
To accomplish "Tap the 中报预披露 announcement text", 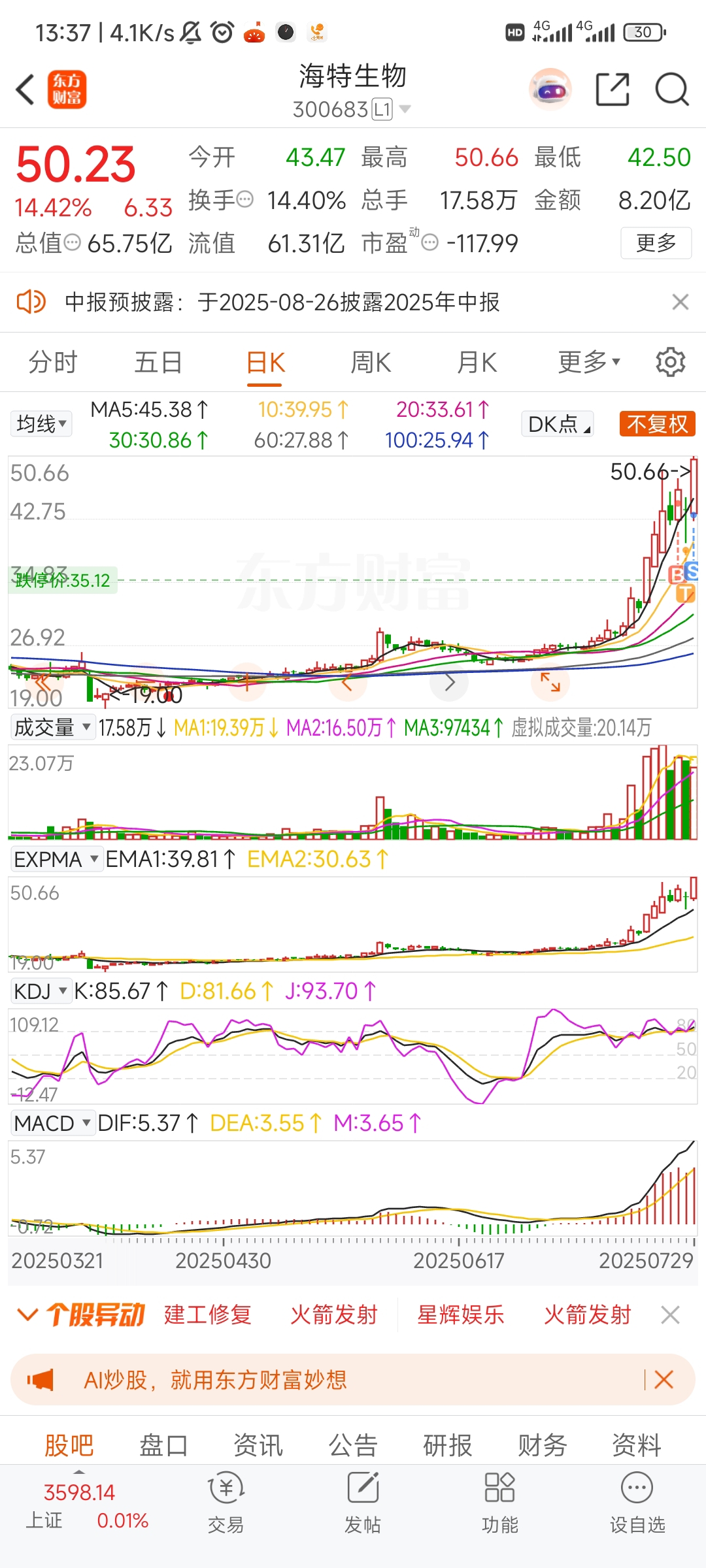I will click(282, 302).
